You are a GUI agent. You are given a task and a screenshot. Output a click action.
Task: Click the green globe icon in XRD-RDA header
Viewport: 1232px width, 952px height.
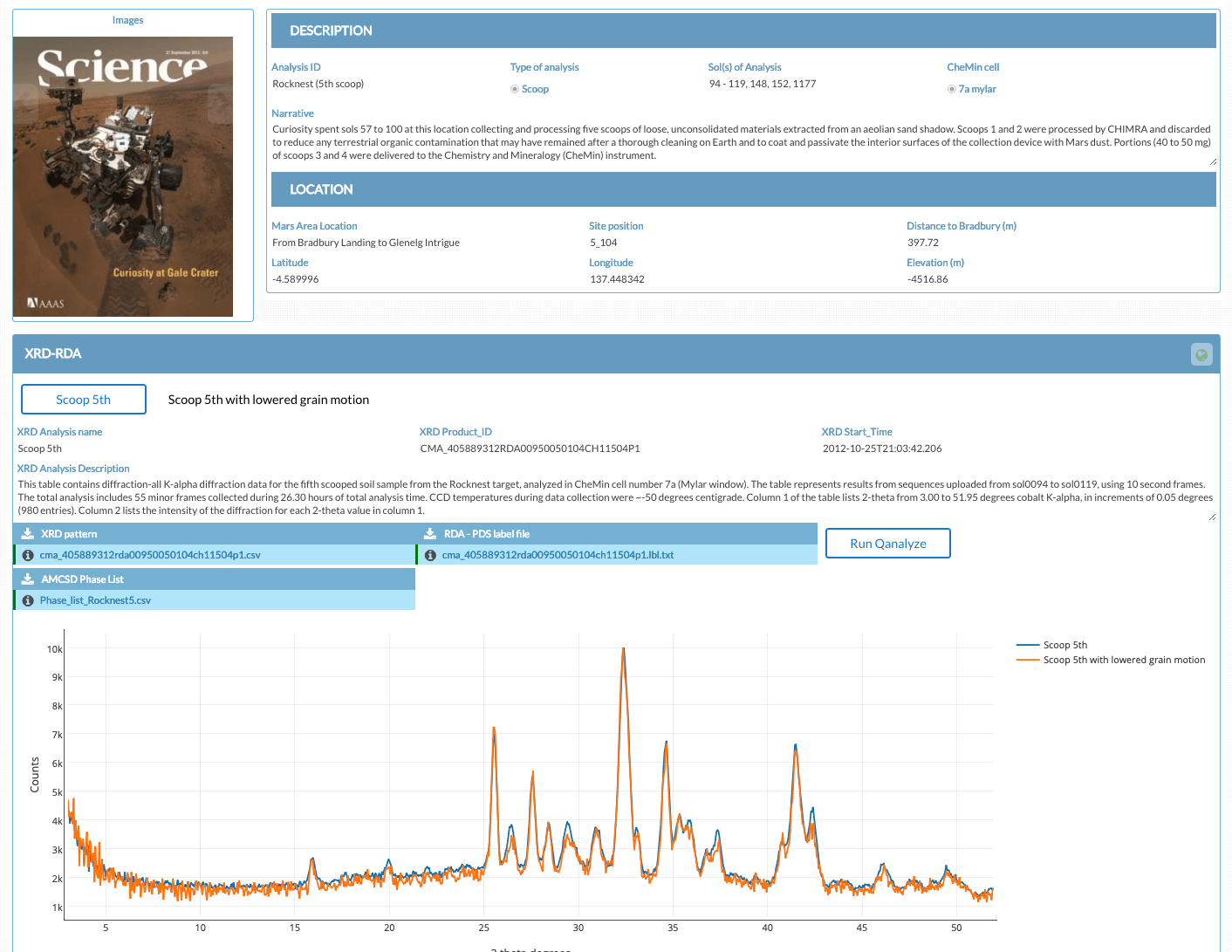pyautogui.click(x=1201, y=354)
